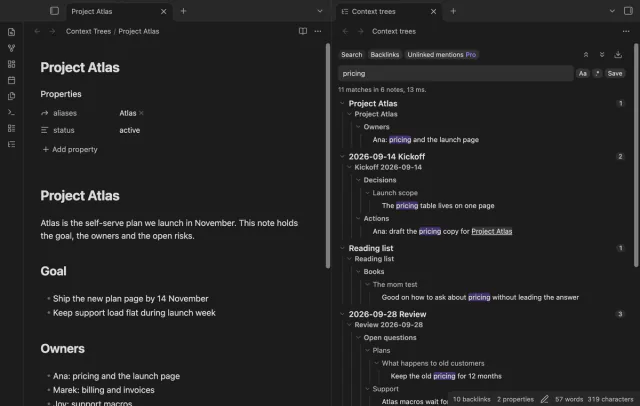Collapse the Books node
This screenshot has height=406, width=640.
click(358, 272)
